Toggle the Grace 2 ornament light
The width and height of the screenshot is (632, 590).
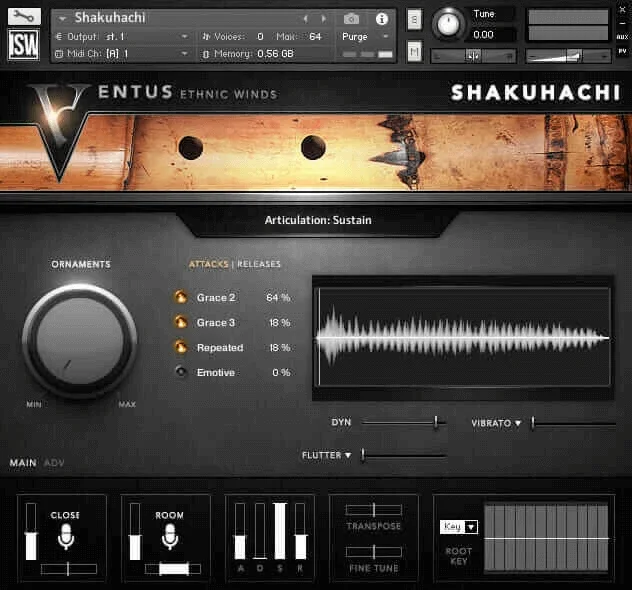coord(181,297)
